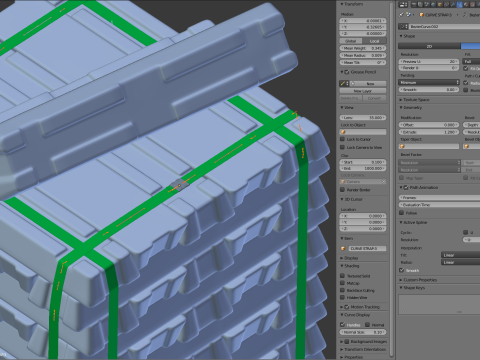Enable Lock Camera to View checkbox
480x360 pixels.
(x=342, y=147)
